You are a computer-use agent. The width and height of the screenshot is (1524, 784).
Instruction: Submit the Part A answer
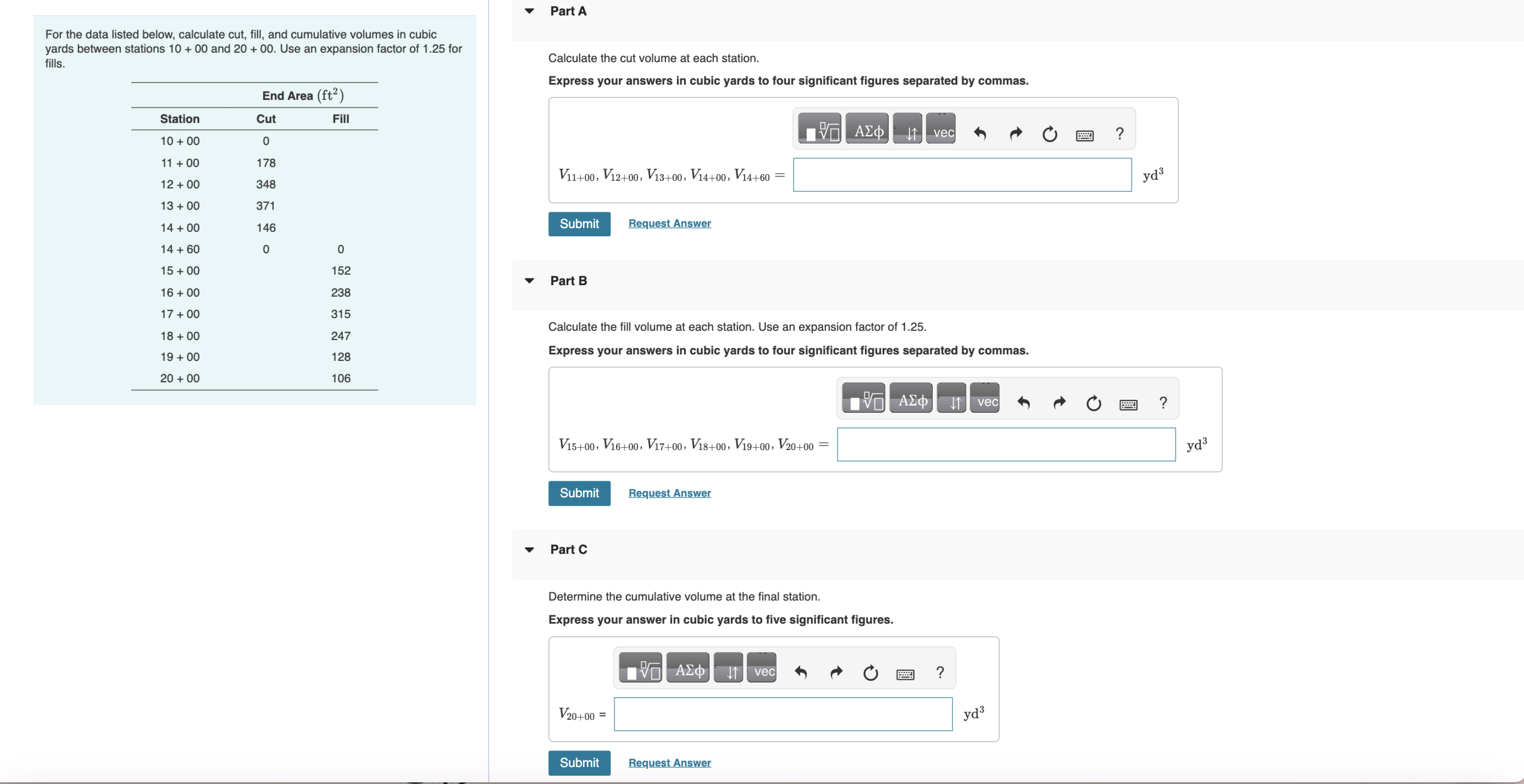579,224
